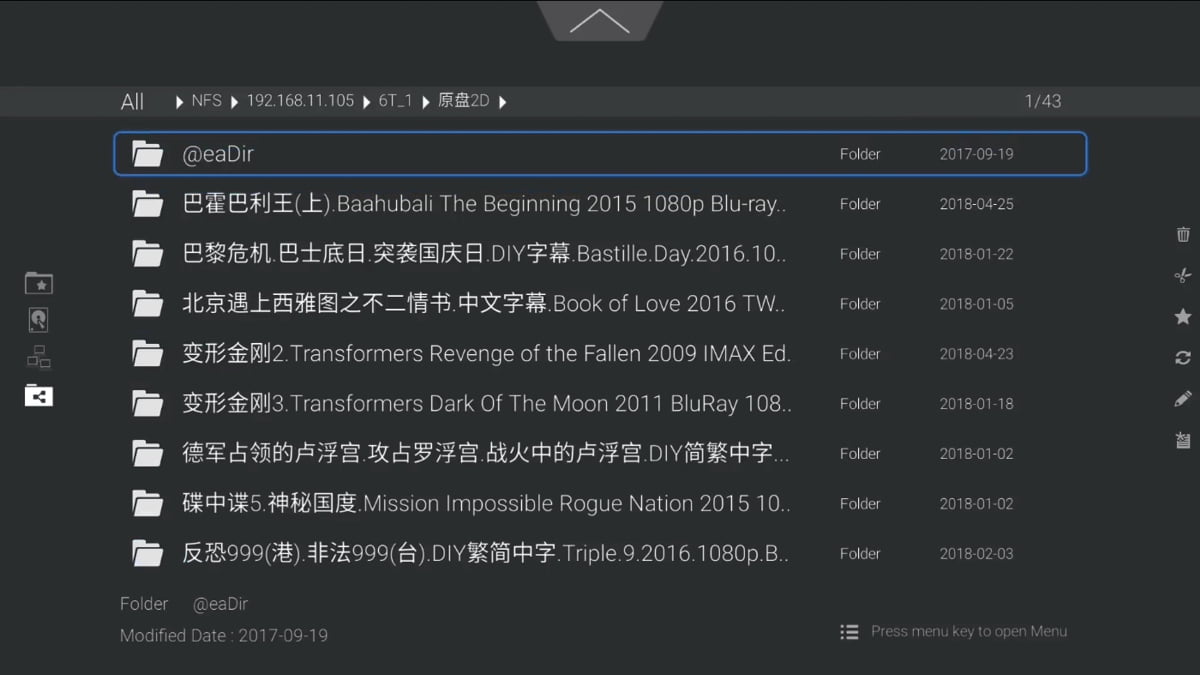1200x675 pixels.
Task: Open the favorites folder in the left sidebar
Action: coord(38,282)
